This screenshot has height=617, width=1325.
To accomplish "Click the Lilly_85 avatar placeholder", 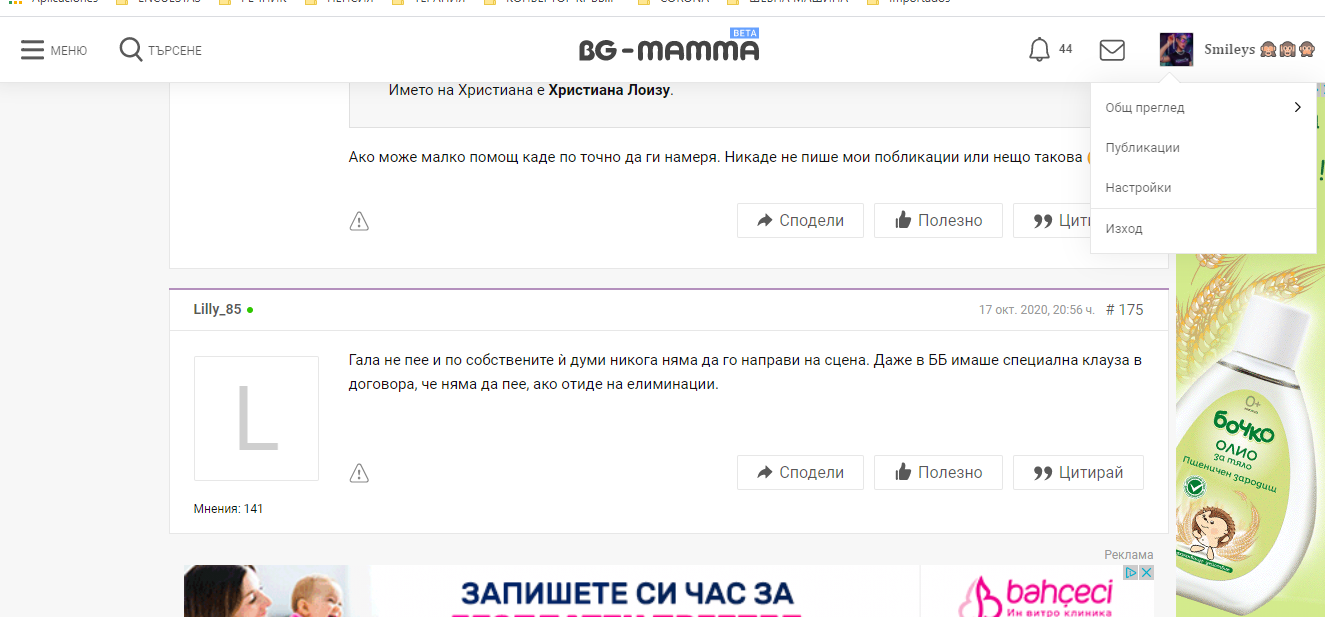I will click(x=256, y=418).
